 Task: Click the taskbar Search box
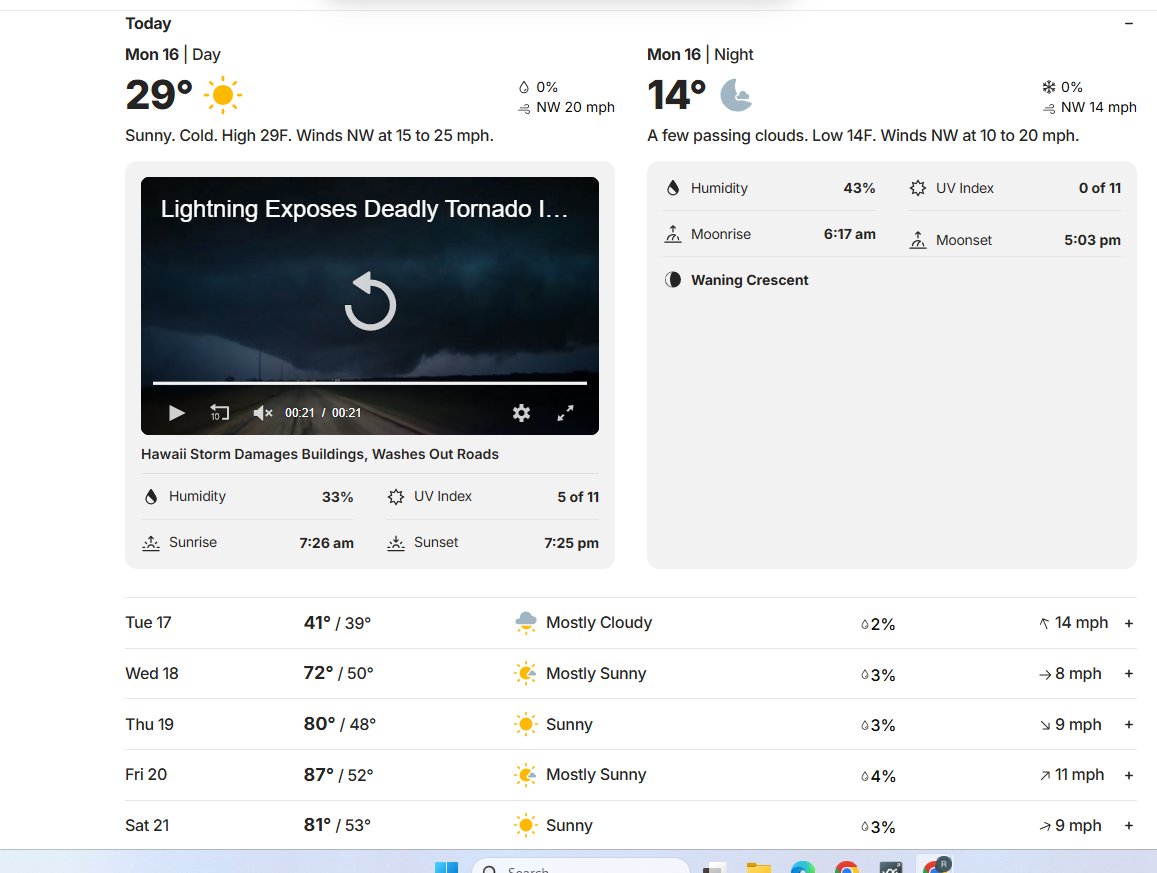[x=581, y=866]
